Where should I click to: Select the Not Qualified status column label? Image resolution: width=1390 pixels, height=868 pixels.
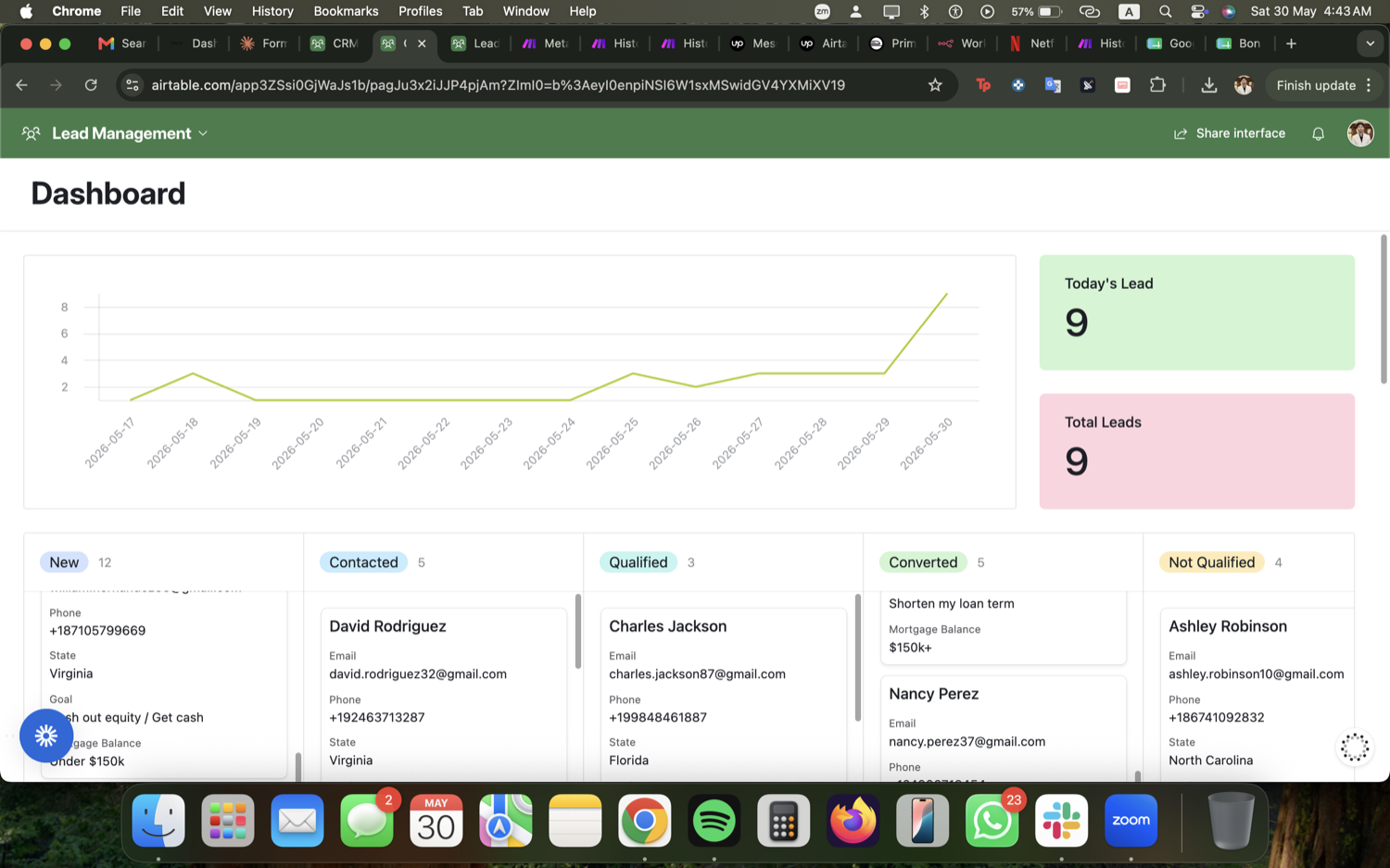tap(1211, 562)
